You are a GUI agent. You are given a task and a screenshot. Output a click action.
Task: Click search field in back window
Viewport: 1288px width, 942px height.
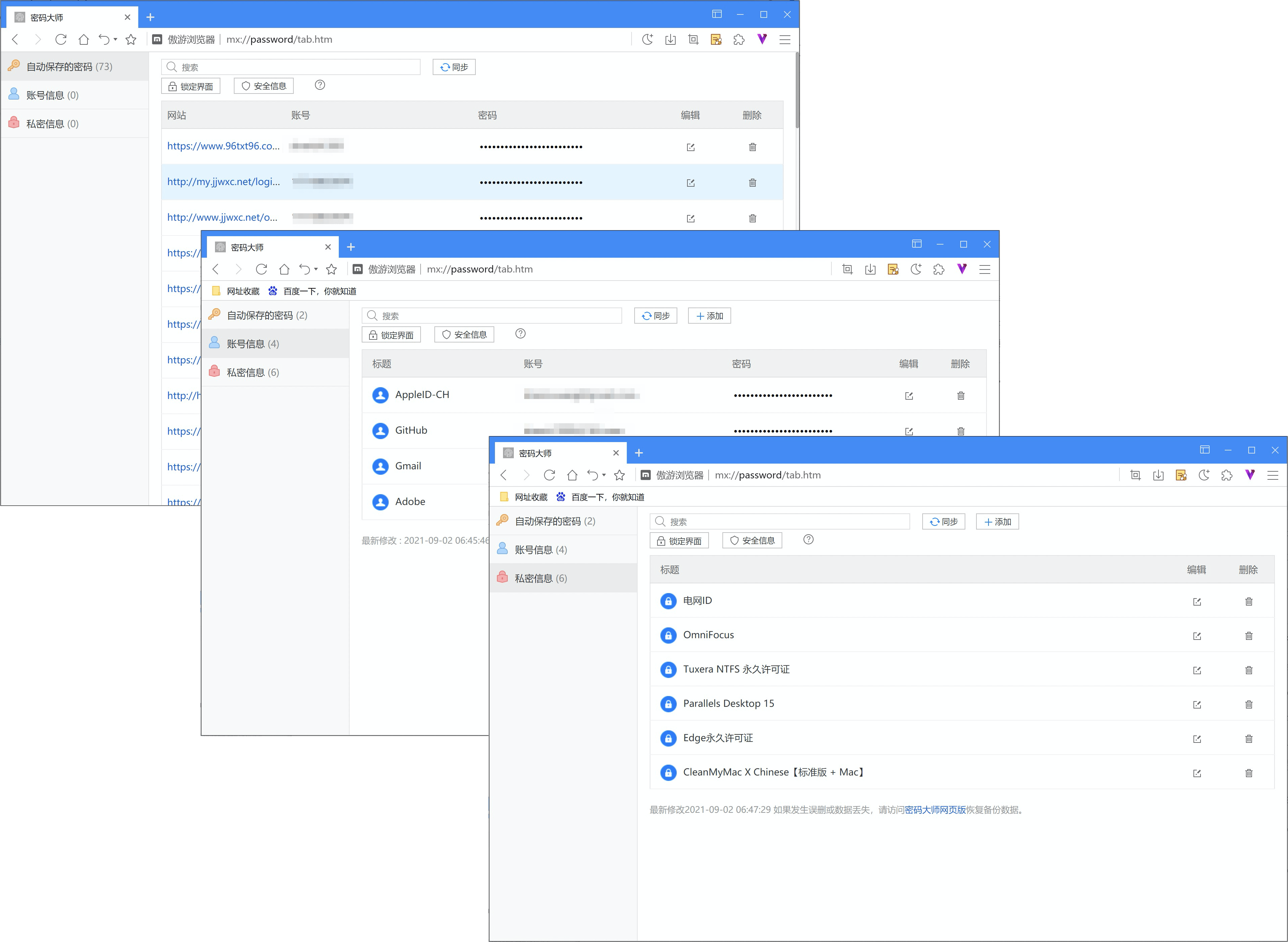click(291, 67)
